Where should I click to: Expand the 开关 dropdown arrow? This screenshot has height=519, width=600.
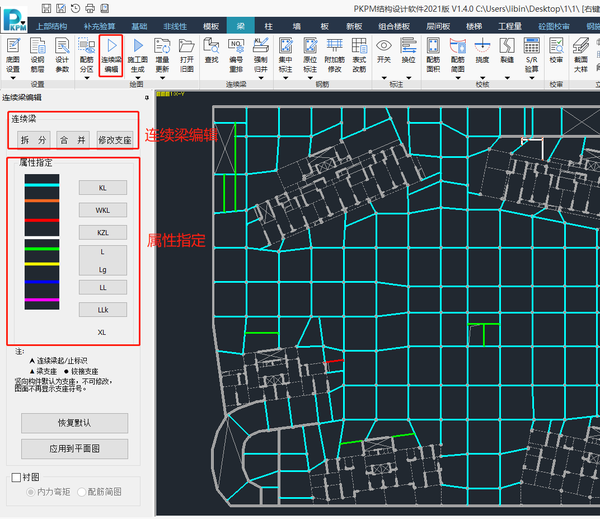(385, 76)
